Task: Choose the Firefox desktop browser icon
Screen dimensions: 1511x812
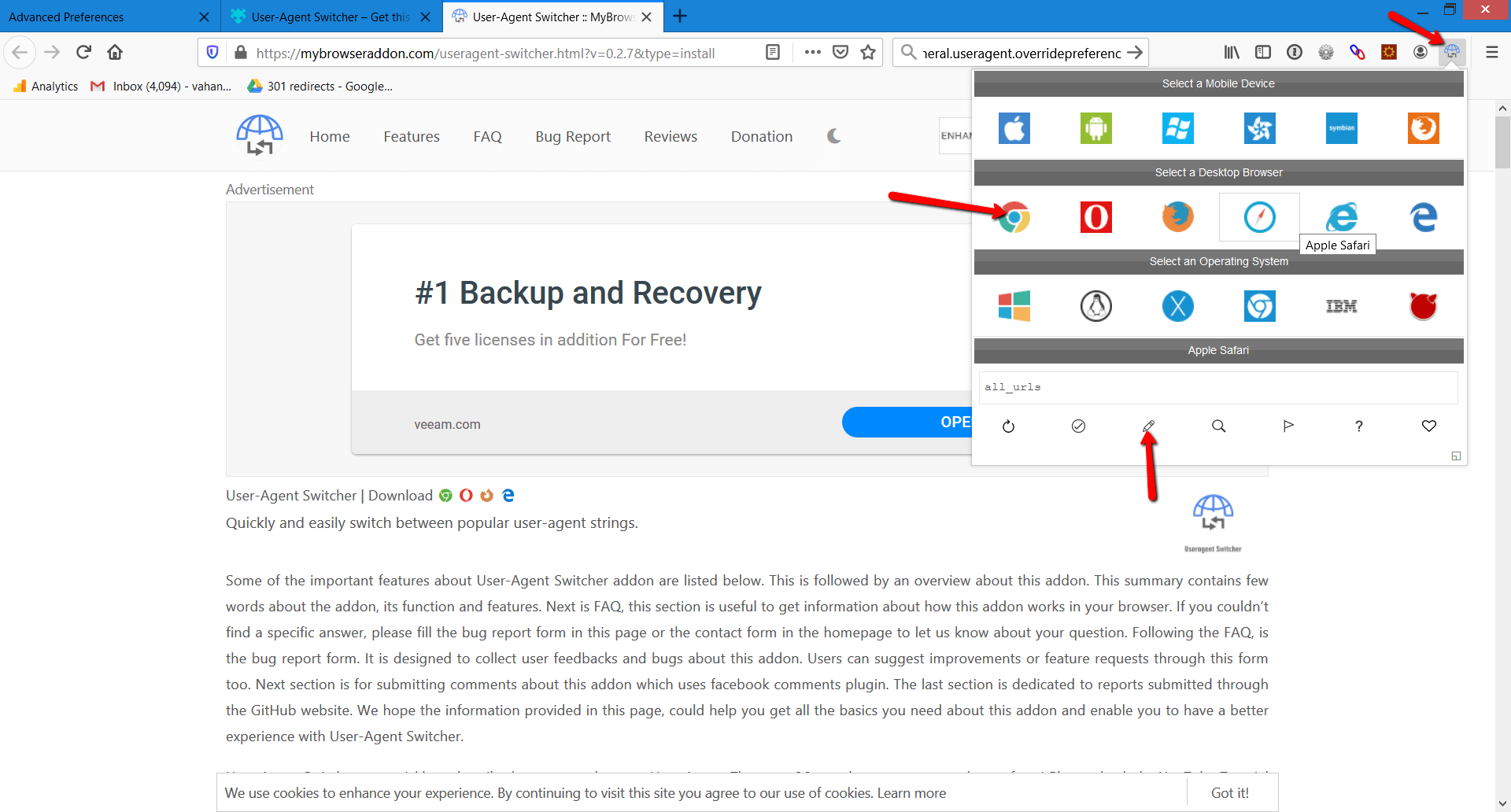Action: pos(1177,217)
